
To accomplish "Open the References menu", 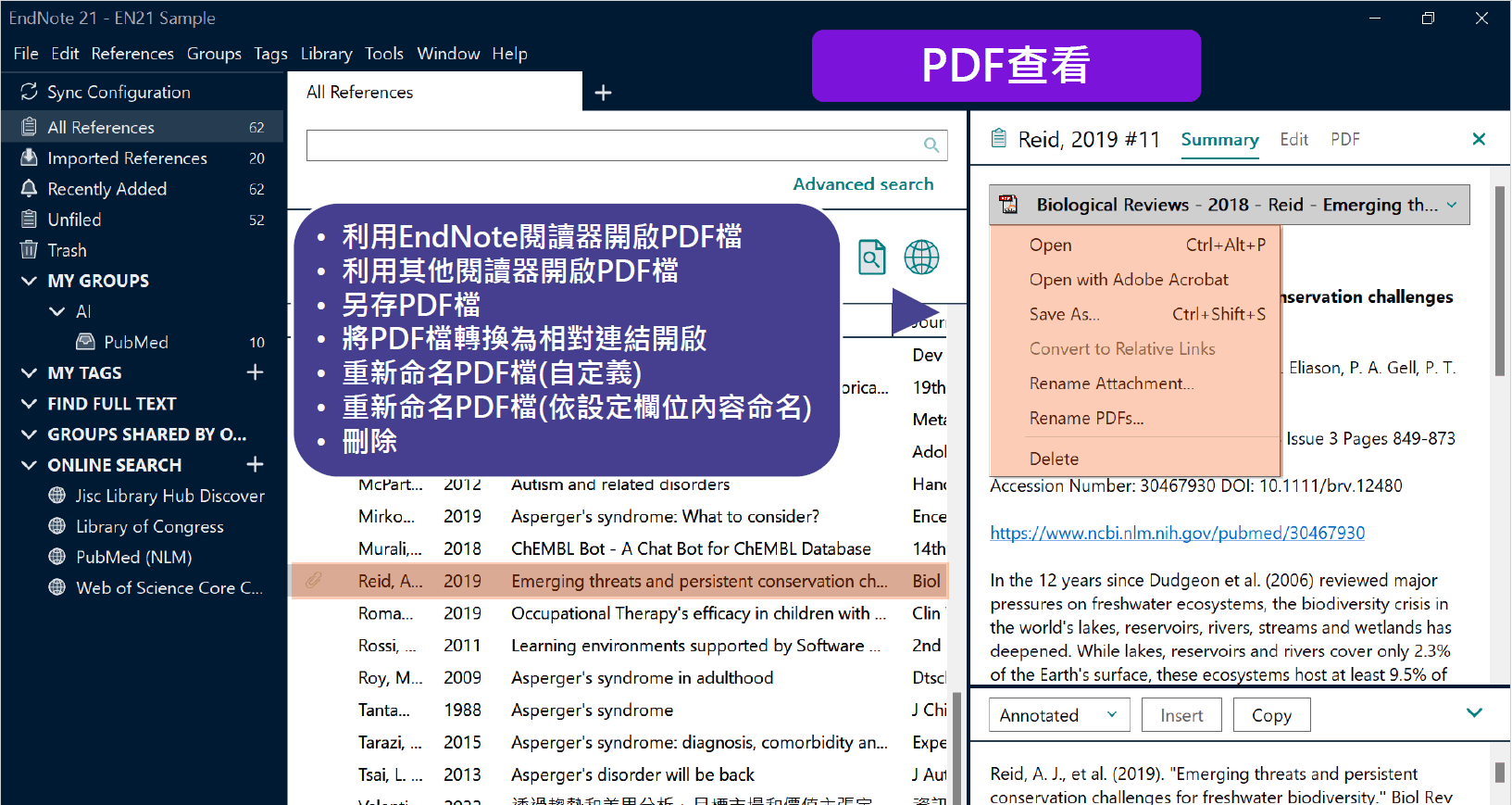I will (x=132, y=54).
